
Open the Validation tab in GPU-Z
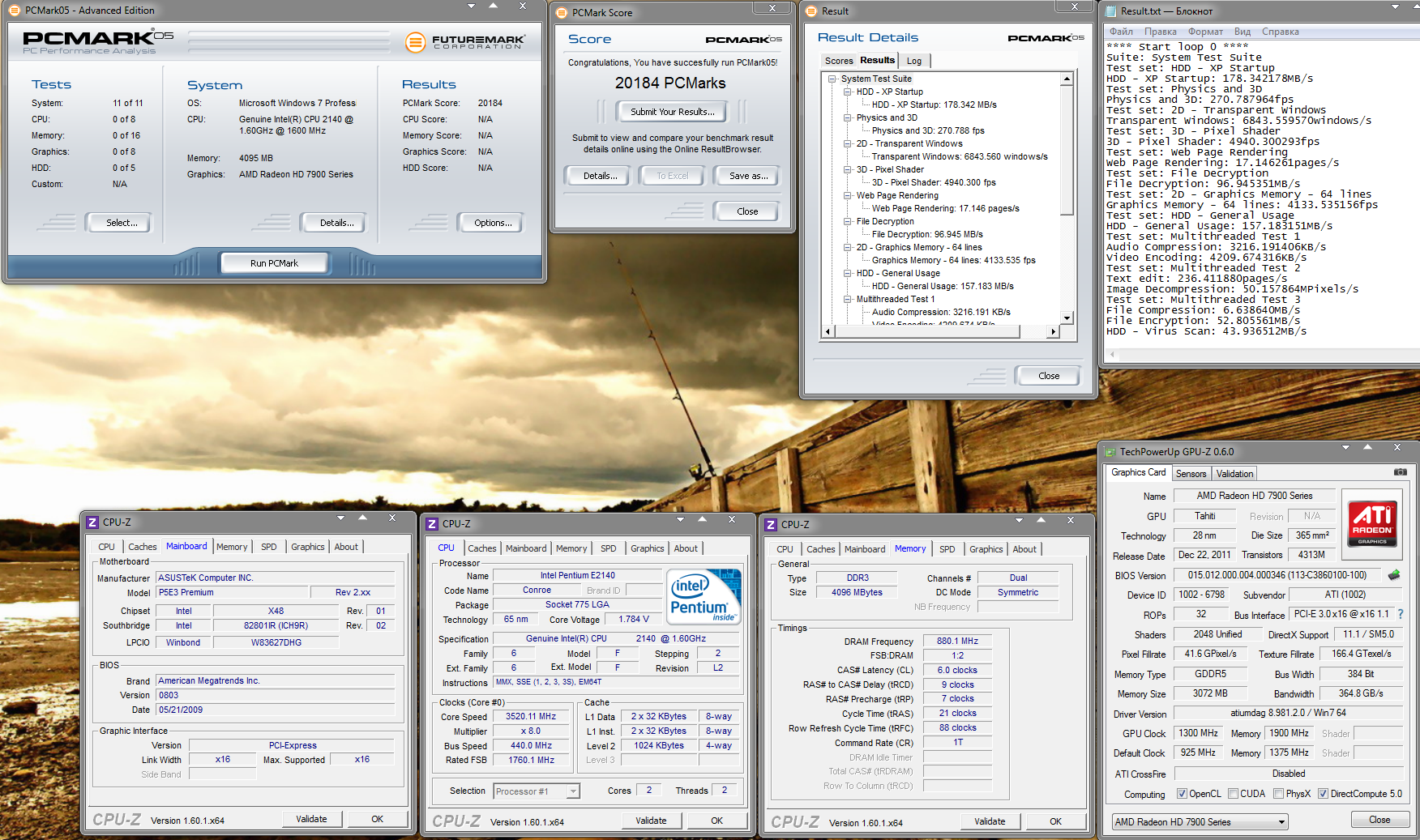click(1235, 474)
